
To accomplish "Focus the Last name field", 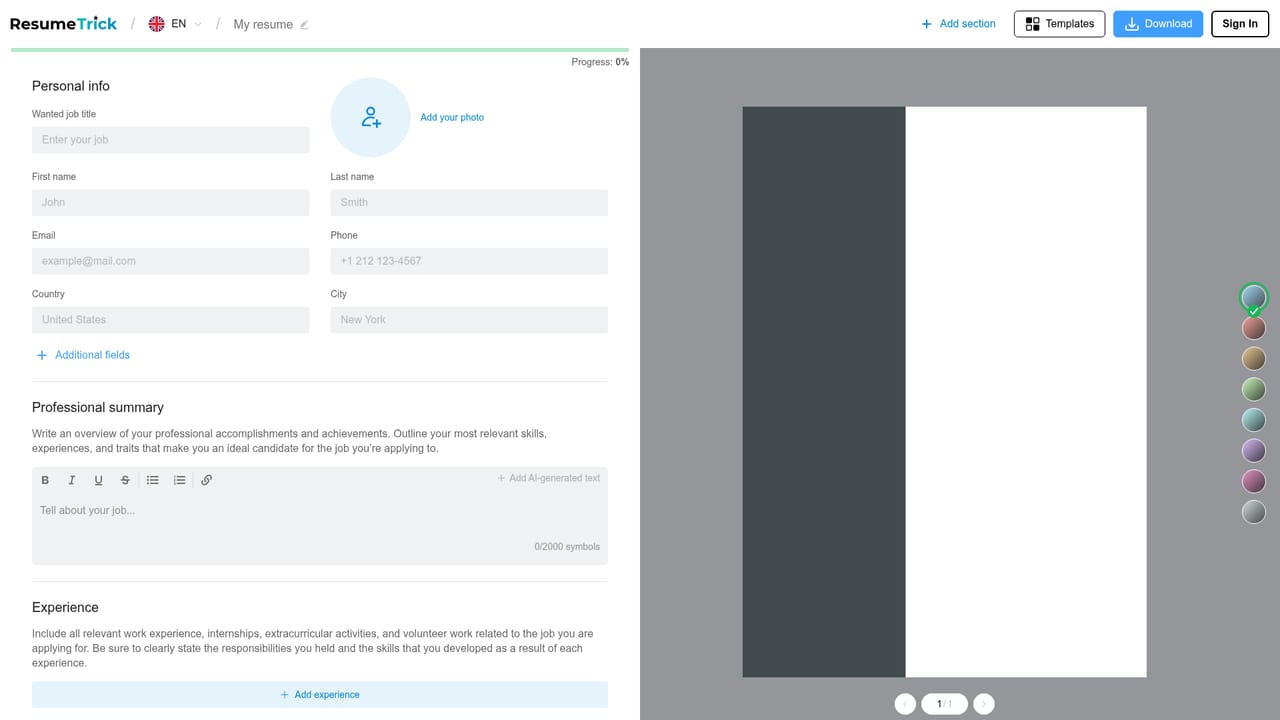I will [469, 202].
